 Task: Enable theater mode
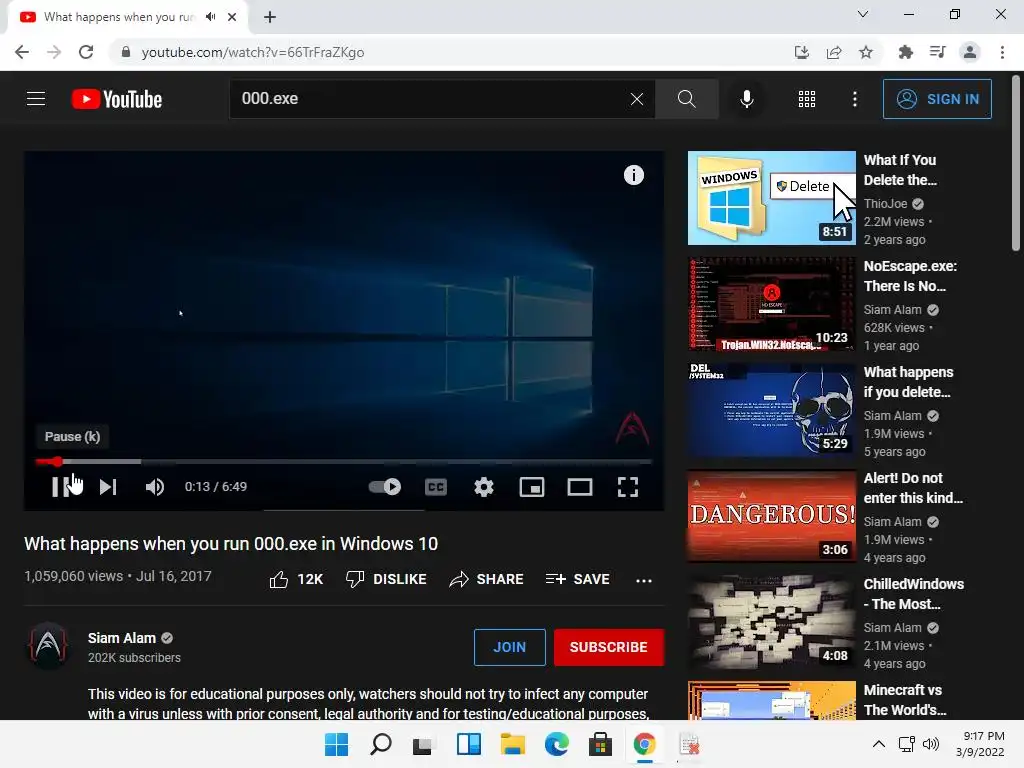[x=580, y=487]
